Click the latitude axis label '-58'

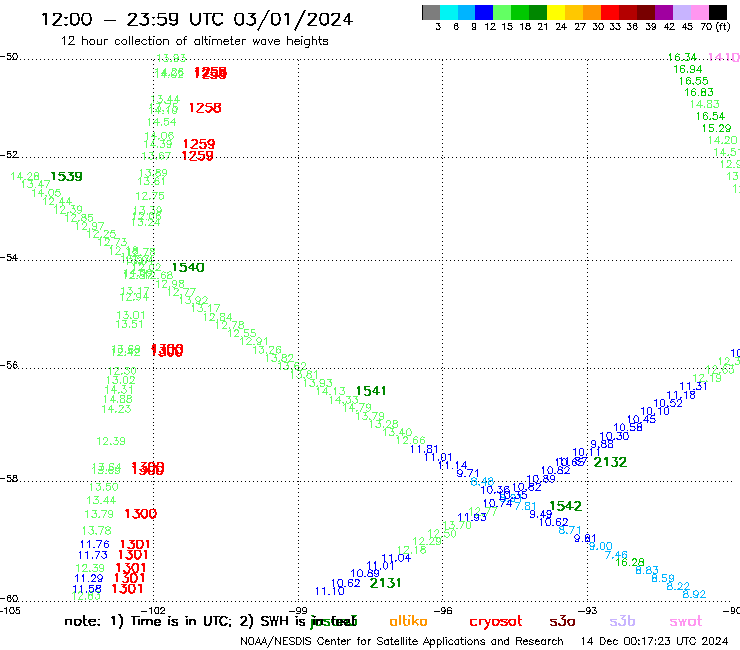point(9,479)
